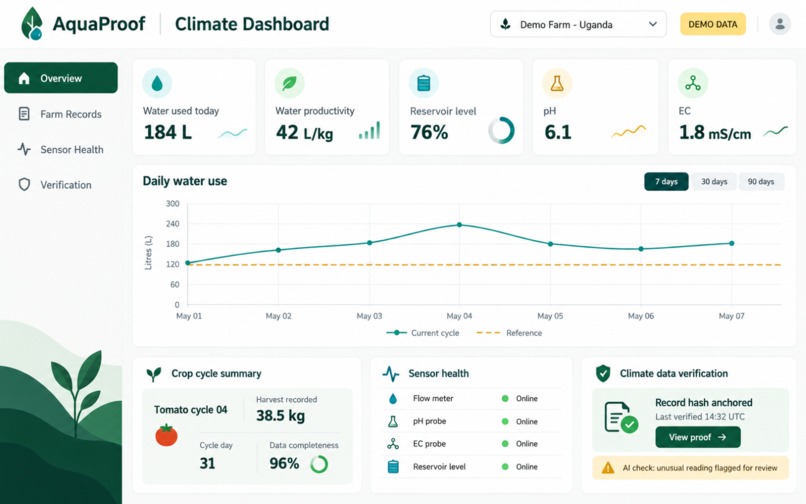Click the chevron arrow of the farm selector

653,24
